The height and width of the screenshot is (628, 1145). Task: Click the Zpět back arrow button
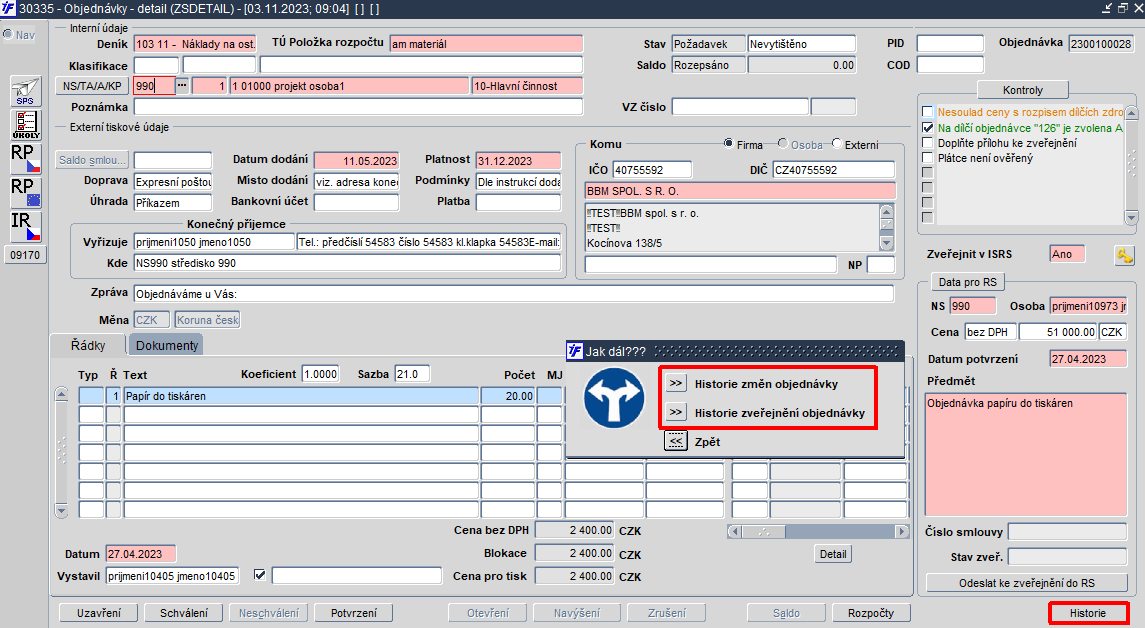pos(676,441)
